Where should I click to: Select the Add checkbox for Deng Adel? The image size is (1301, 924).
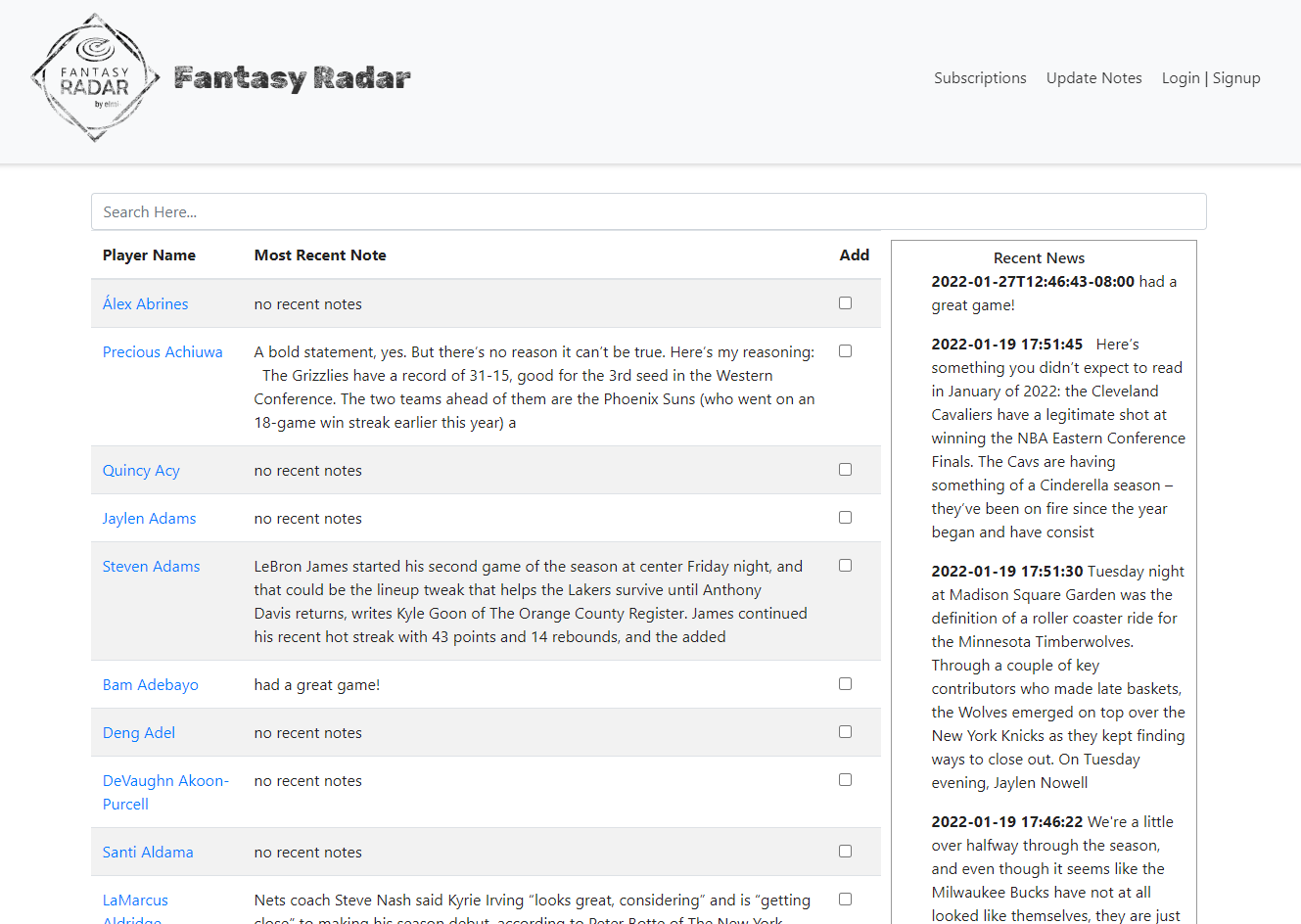point(845,732)
